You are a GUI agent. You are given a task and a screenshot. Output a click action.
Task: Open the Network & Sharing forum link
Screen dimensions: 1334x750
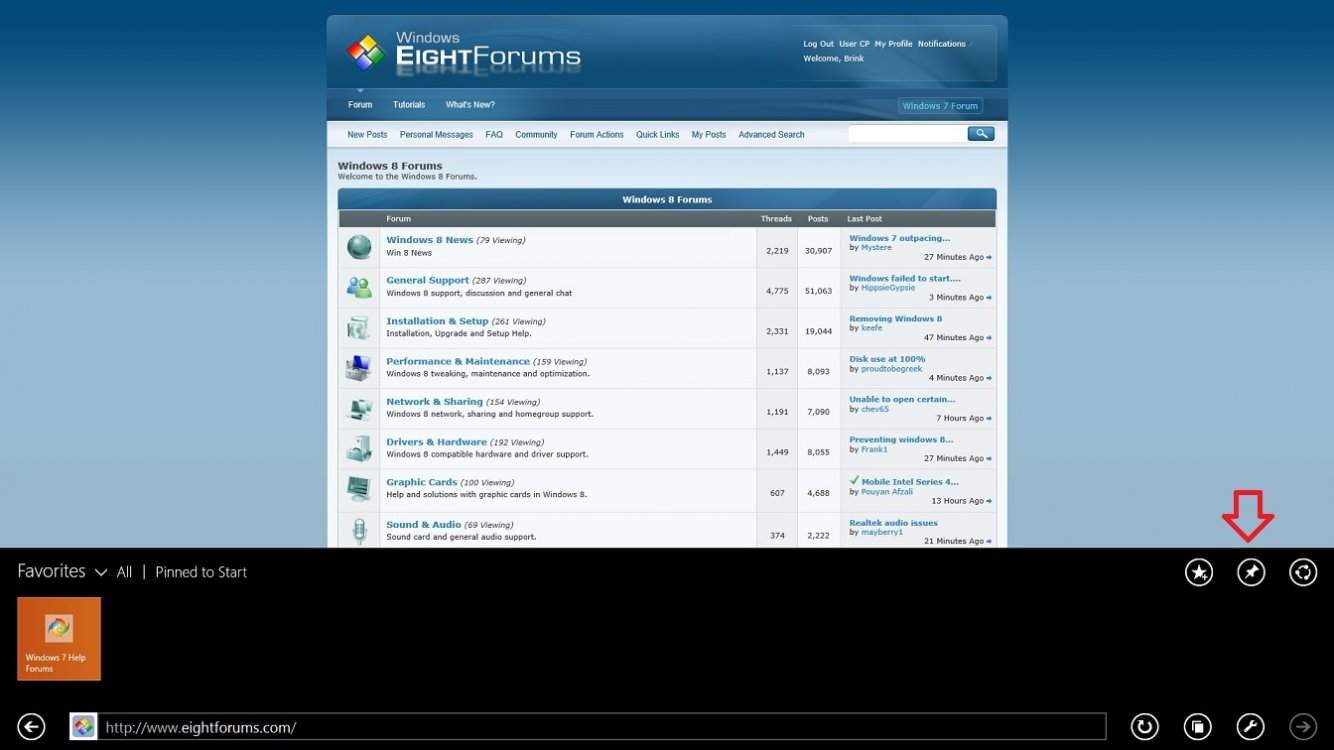(434, 401)
